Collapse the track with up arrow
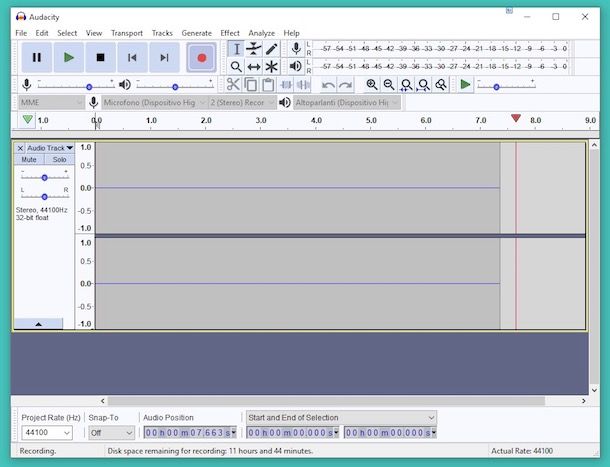The image size is (610, 467). tap(39, 324)
